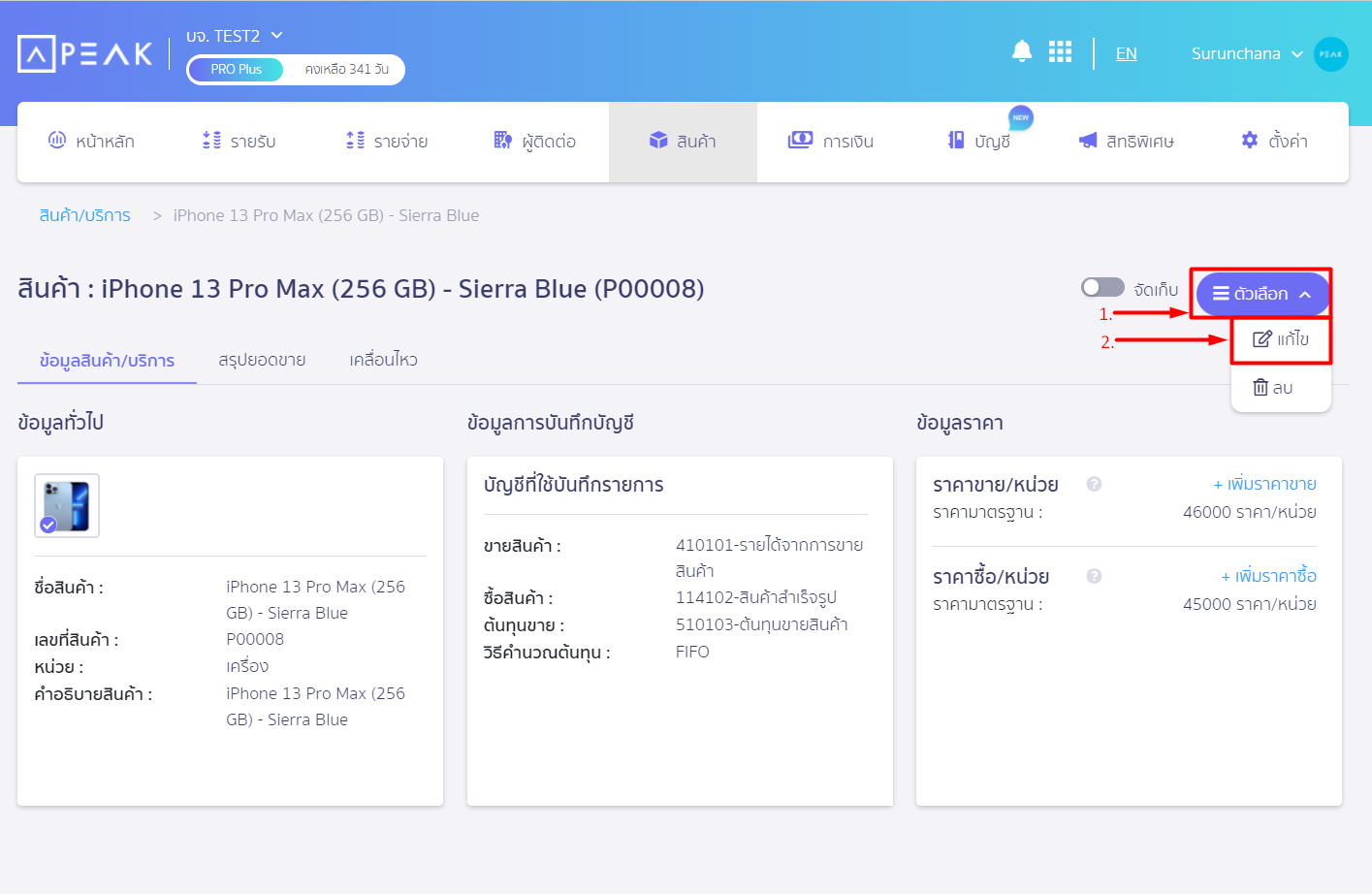Open the รายจ่าย menu

pos(387,142)
